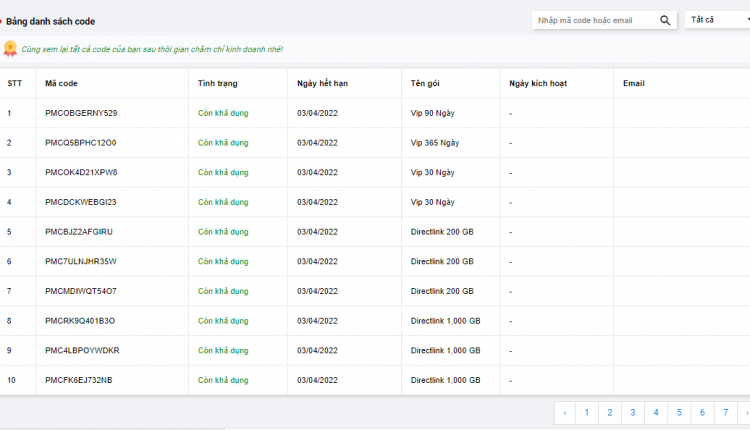Image resolution: width=750 pixels, height=430 pixels.
Task: Click Còn khả dụng status in row 1
Action: coord(223,113)
